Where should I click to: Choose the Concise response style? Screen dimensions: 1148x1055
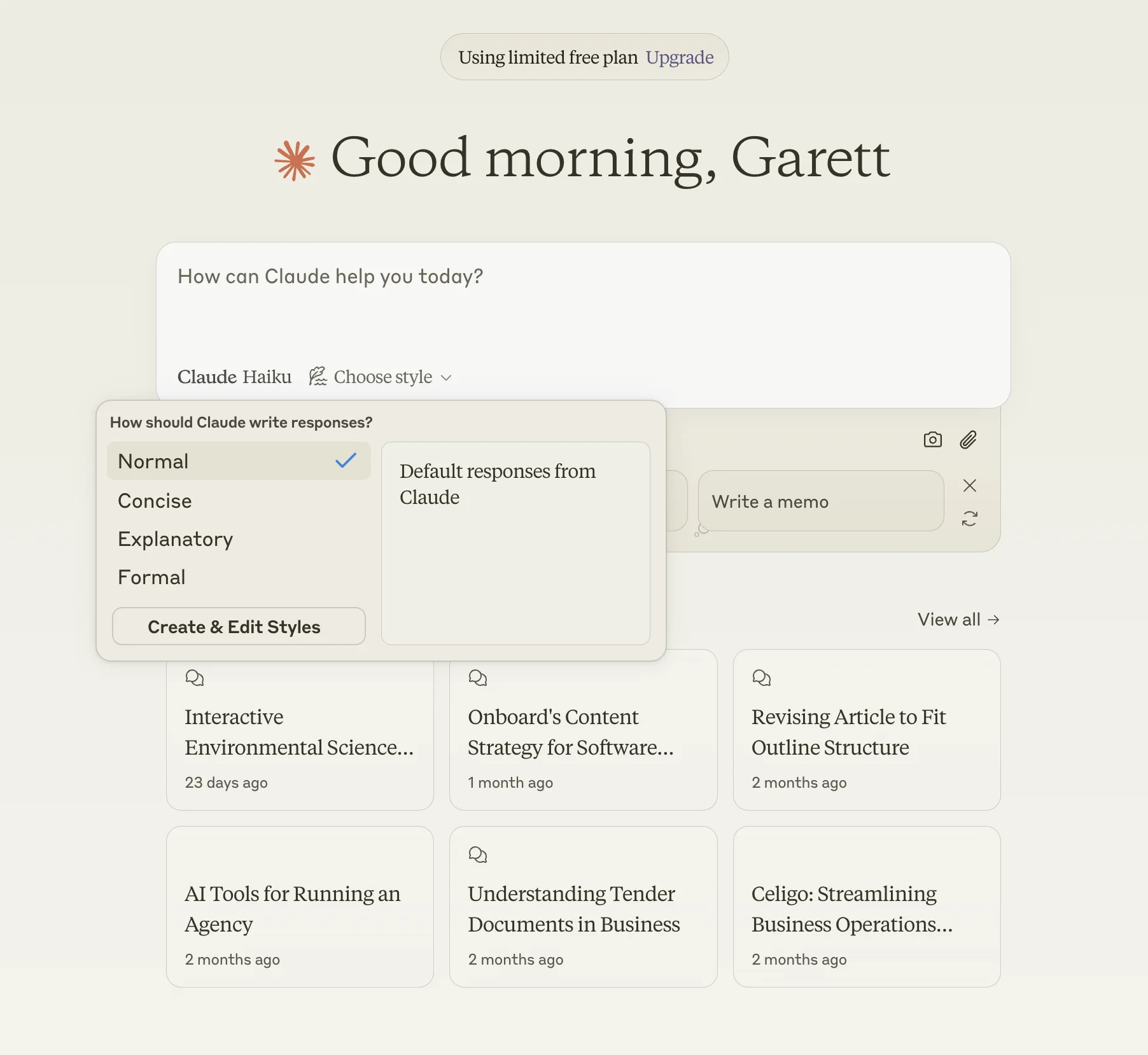pyautogui.click(x=239, y=501)
